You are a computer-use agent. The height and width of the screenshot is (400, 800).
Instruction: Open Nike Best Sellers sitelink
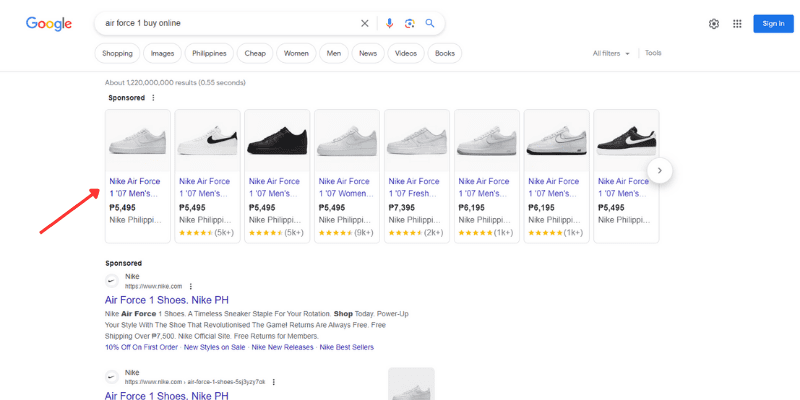coord(346,347)
